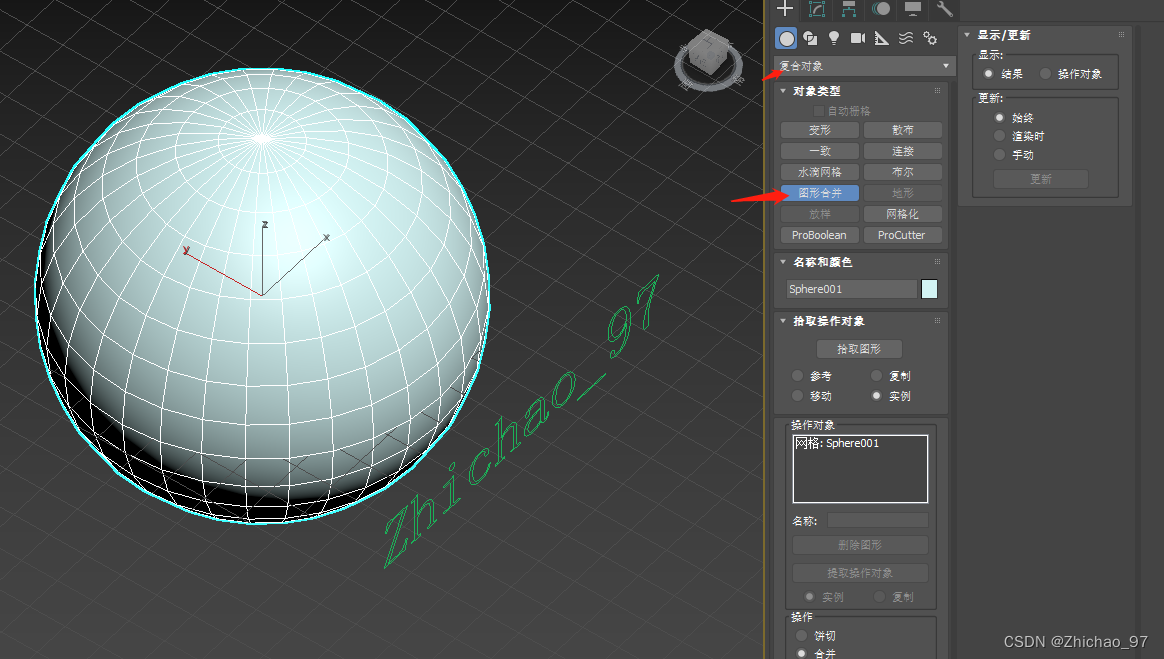Click the 网格化 button
Image resolution: width=1164 pixels, height=659 pixels.
903,214
